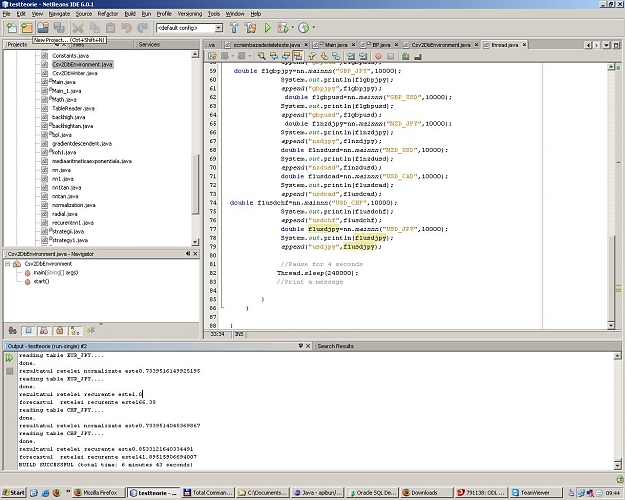
Task: Select normalization.java in project tree
Action: [x=74, y=205]
